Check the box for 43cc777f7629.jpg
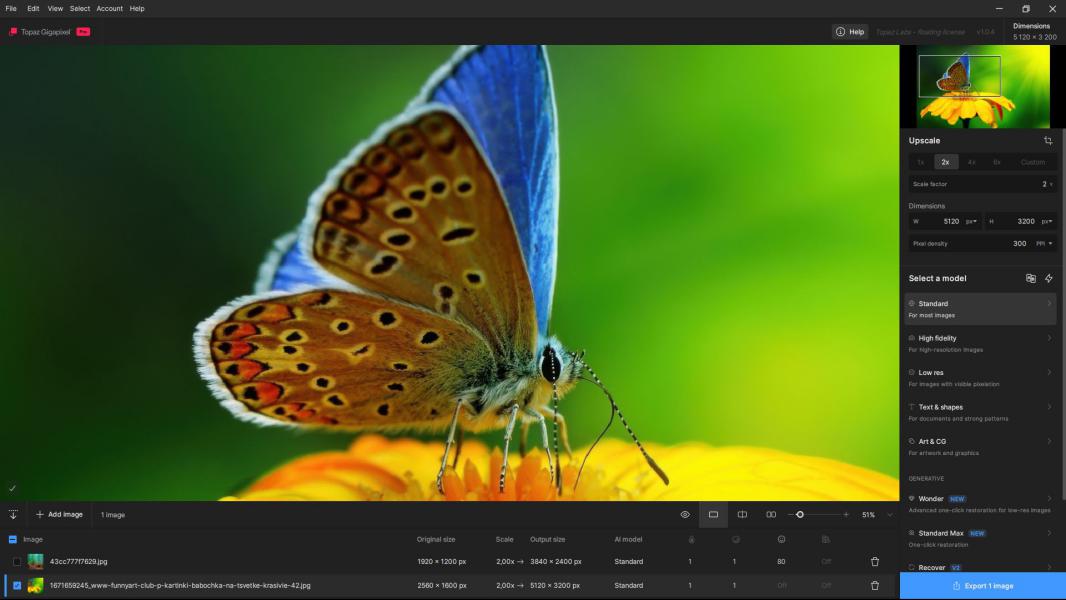The height and width of the screenshot is (600, 1066). click(x=17, y=562)
